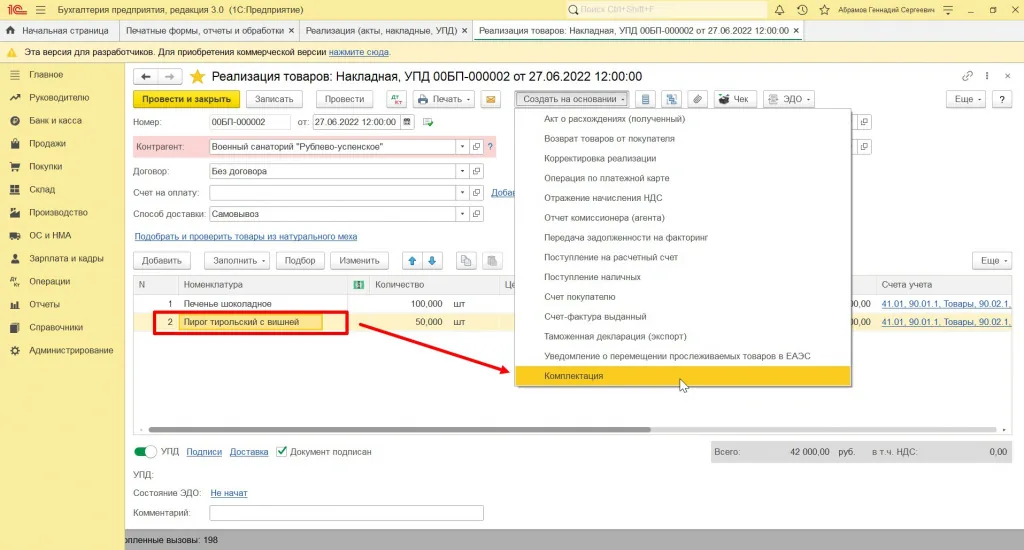Expand Способ доставки dropdown arrow
The image size is (1024, 550).
point(462,214)
